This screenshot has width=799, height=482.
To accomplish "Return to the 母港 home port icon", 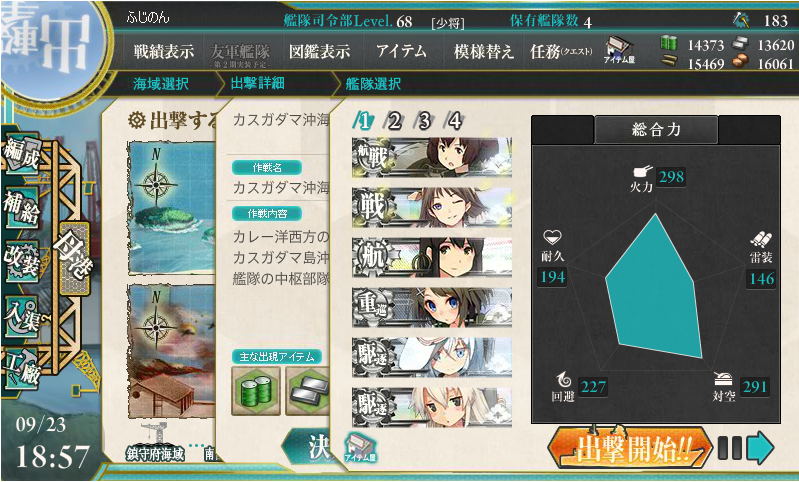I will (74, 259).
